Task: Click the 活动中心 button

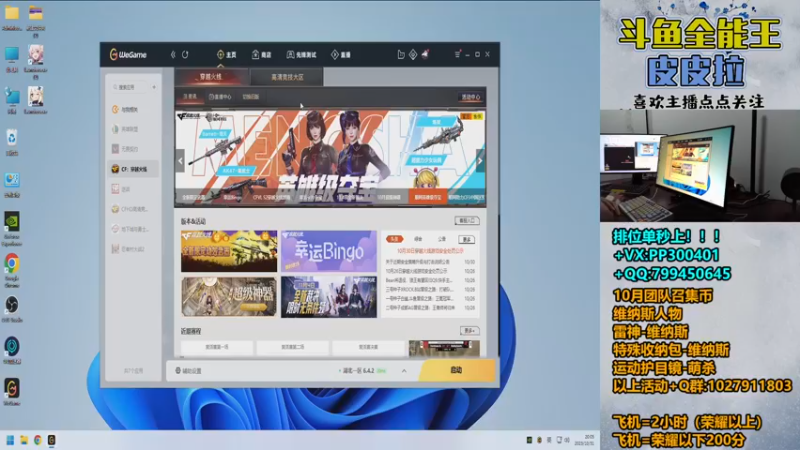Action: pos(470,97)
